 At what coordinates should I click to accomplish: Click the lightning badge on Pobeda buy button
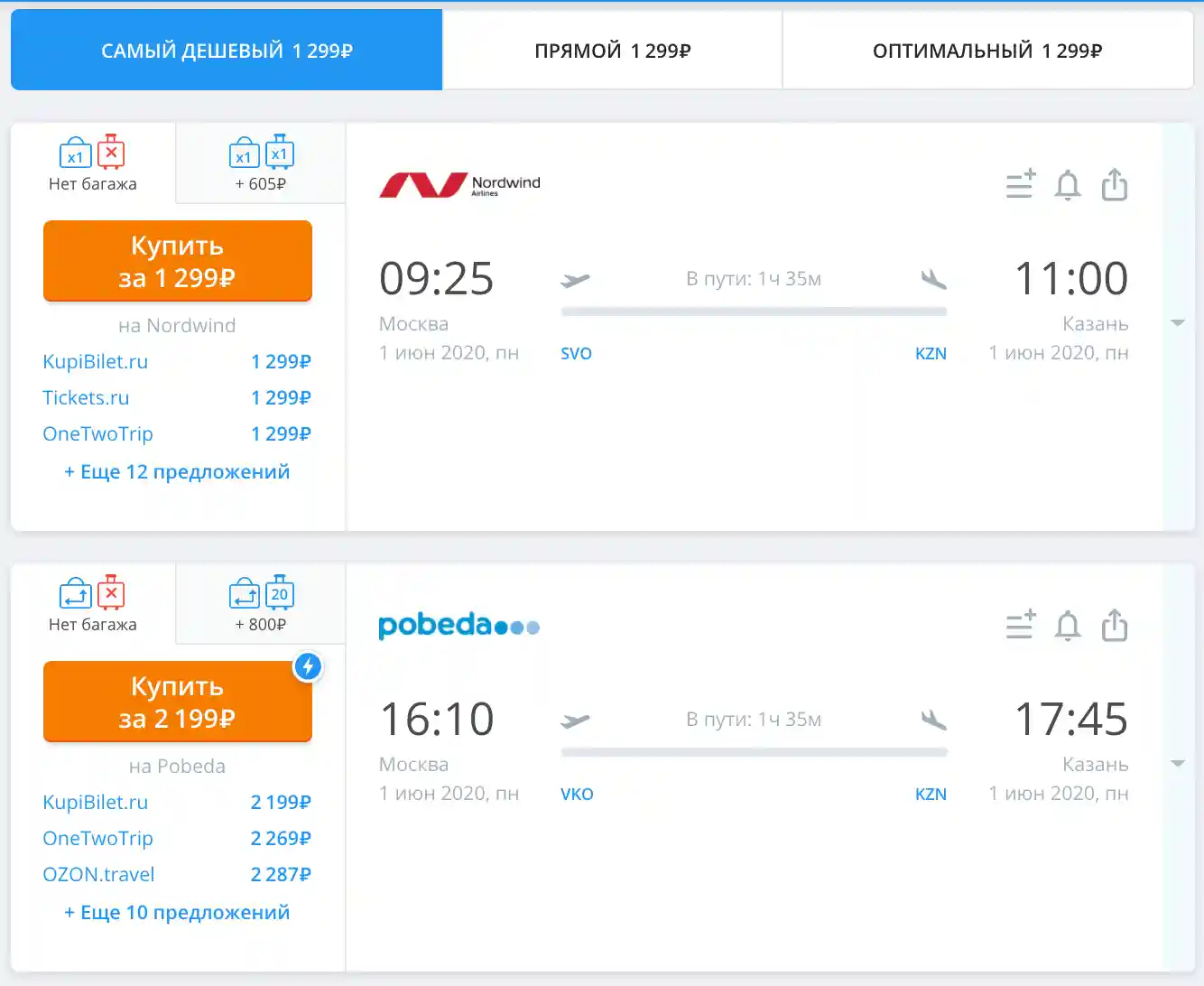308,666
